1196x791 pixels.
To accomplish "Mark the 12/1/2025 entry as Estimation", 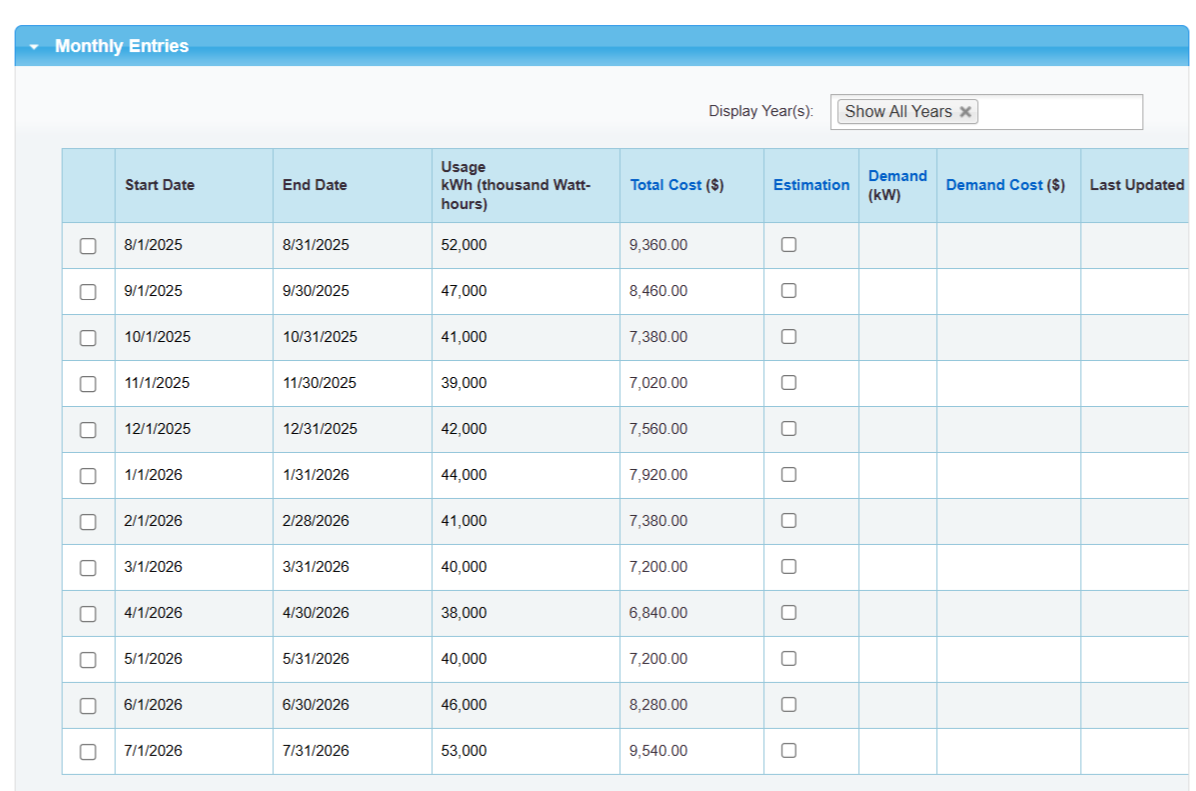I will click(x=789, y=428).
